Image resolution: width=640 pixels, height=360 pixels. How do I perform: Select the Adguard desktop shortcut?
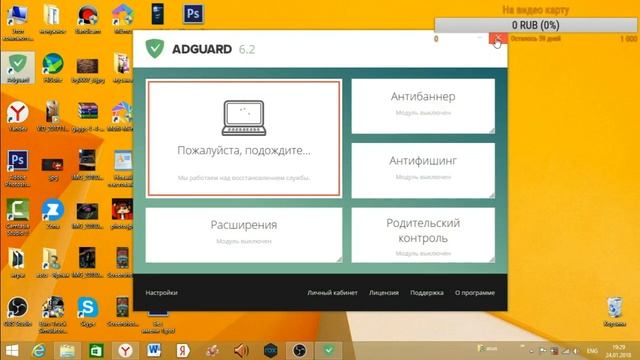[x=18, y=68]
